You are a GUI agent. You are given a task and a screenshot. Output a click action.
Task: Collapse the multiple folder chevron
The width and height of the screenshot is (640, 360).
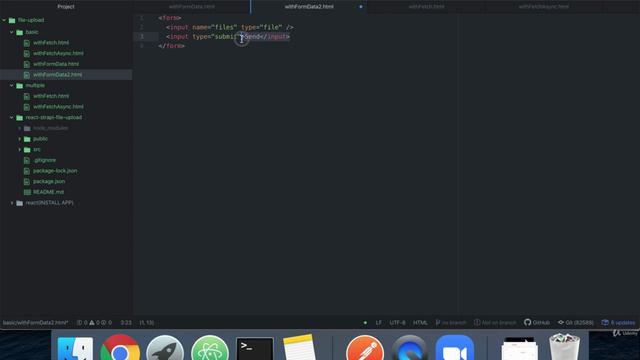click(12, 85)
